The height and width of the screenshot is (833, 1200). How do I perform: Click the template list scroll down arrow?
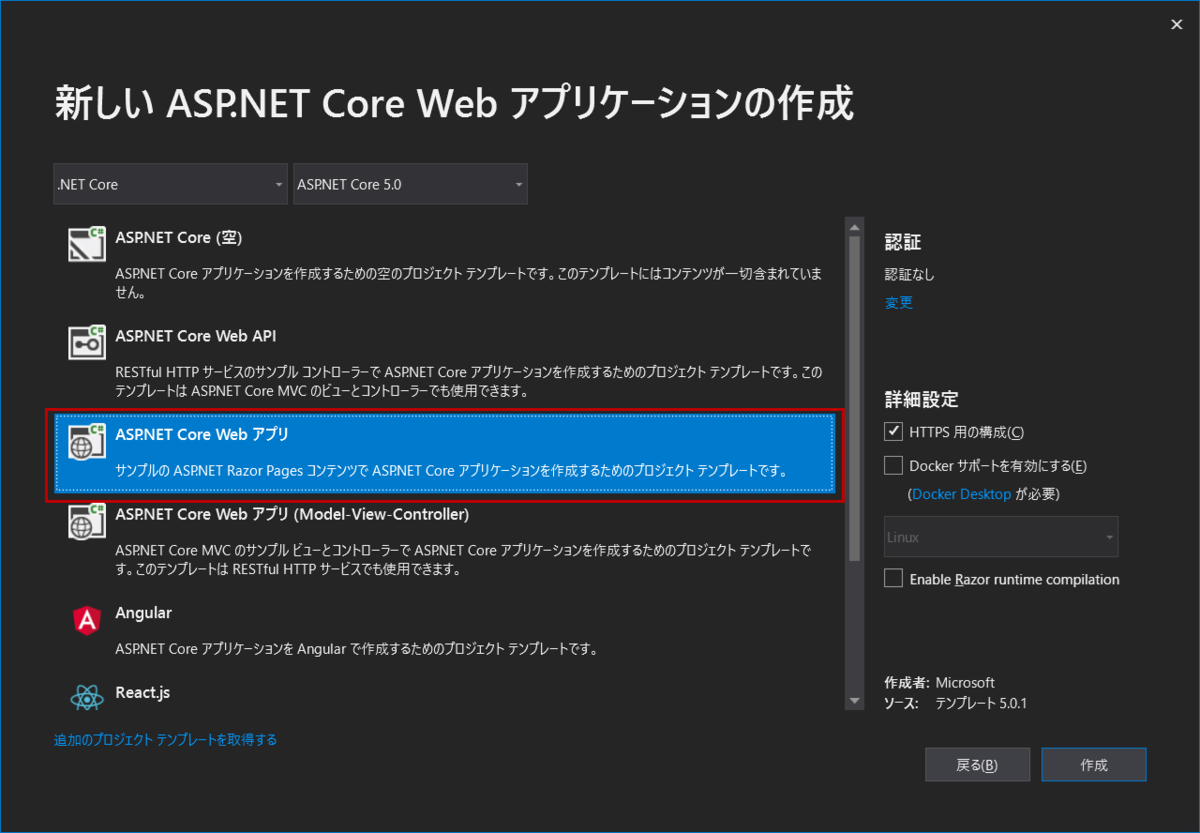point(854,701)
